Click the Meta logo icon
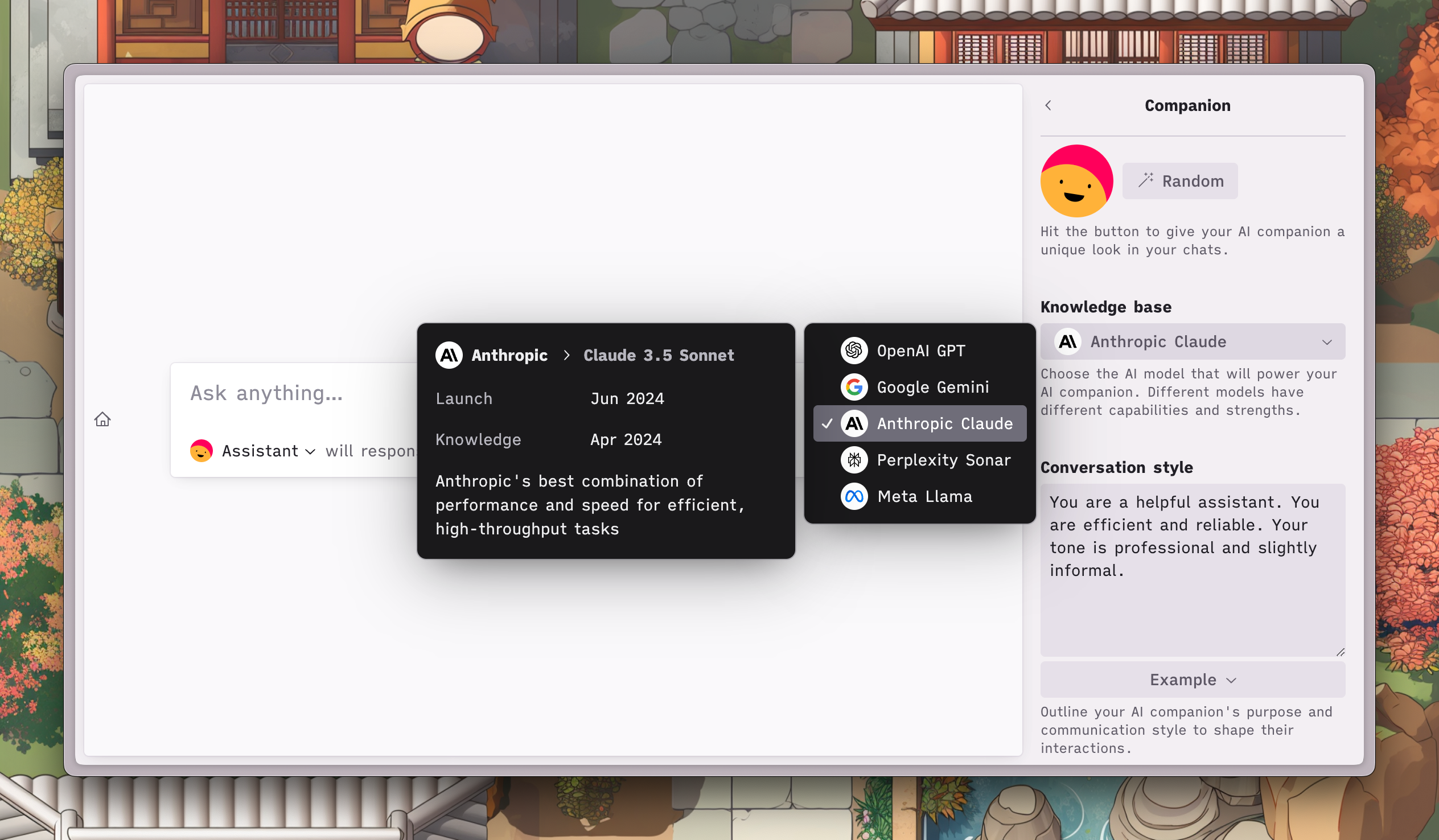1439x840 pixels. [854, 496]
